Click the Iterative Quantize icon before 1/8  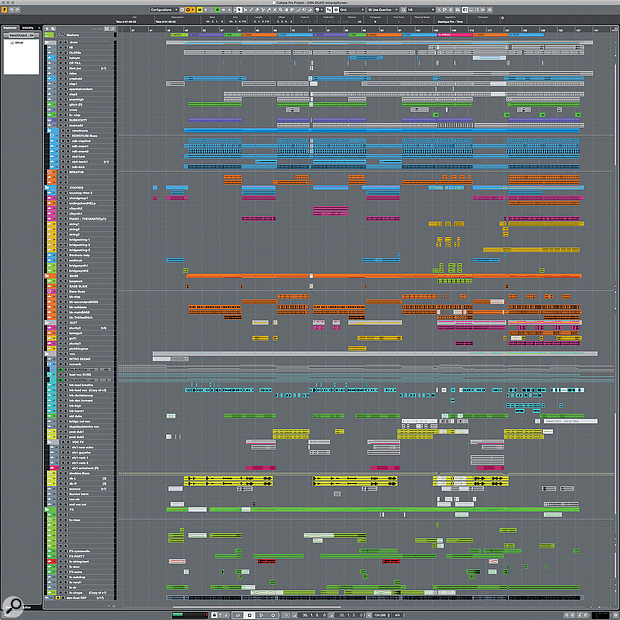tap(403, 9)
